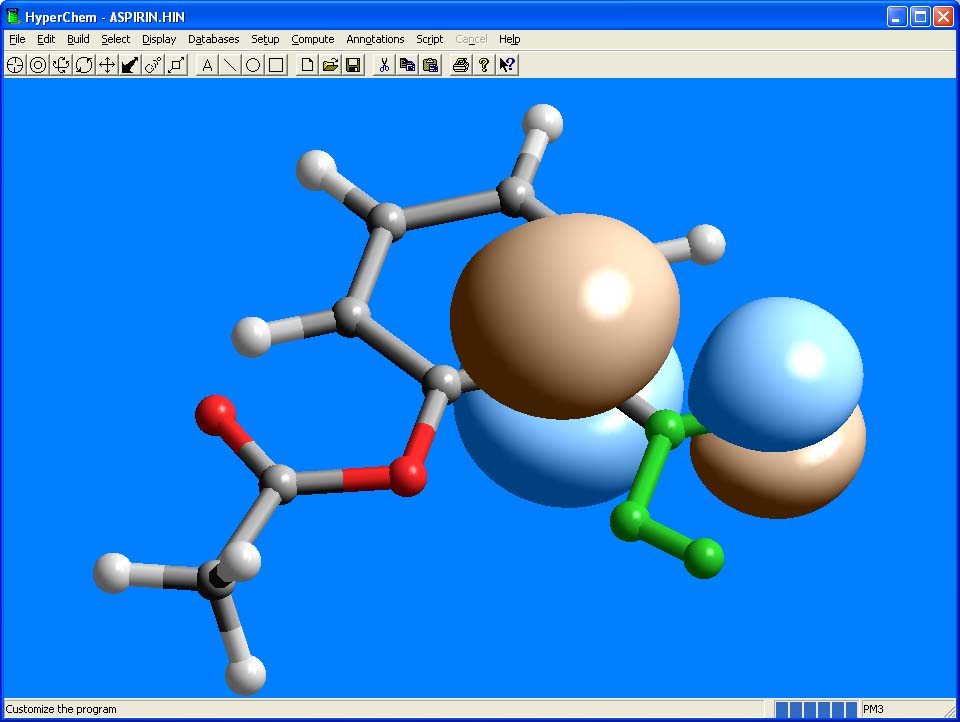Open the Build menu
The image size is (960, 722).
[x=78, y=39]
